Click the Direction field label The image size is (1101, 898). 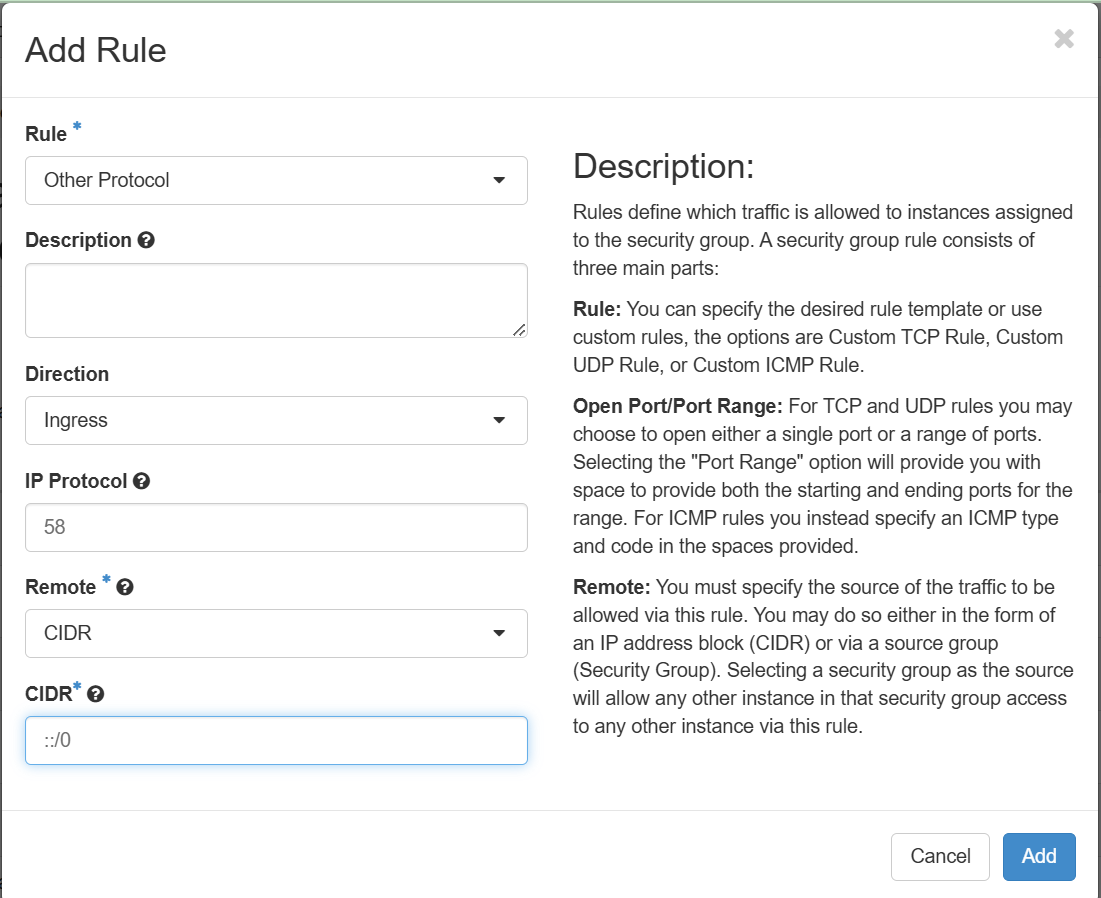(x=67, y=374)
